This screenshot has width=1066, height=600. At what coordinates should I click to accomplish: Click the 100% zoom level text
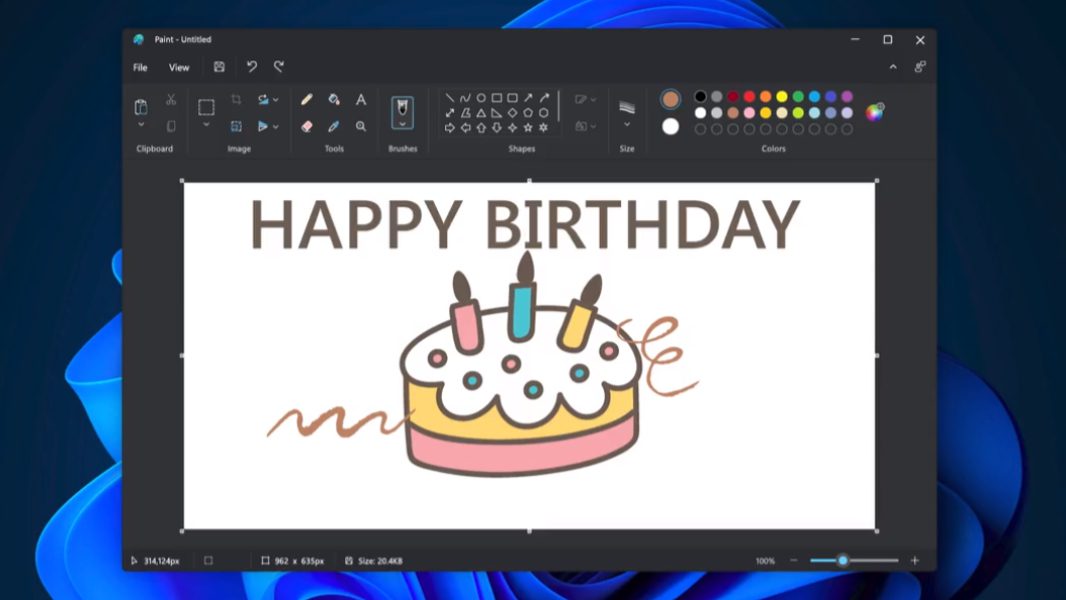point(765,561)
